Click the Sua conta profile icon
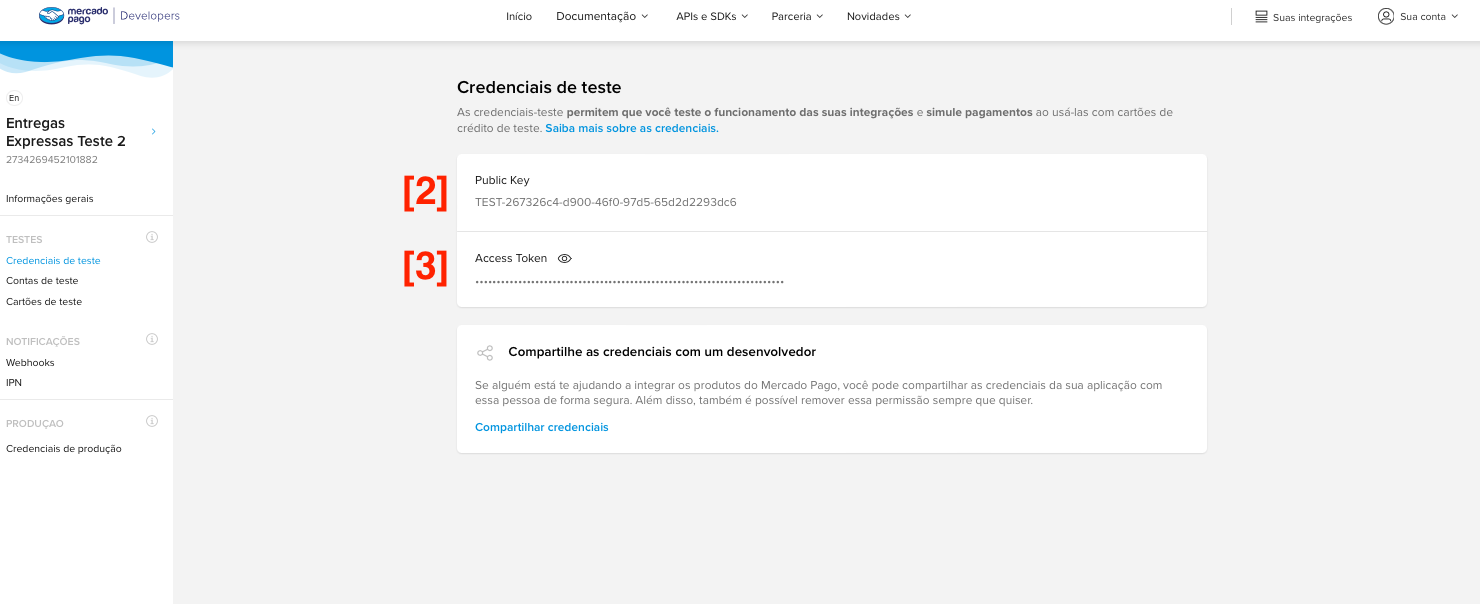This screenshot has height=604, width=1480. click(1386, 16)
